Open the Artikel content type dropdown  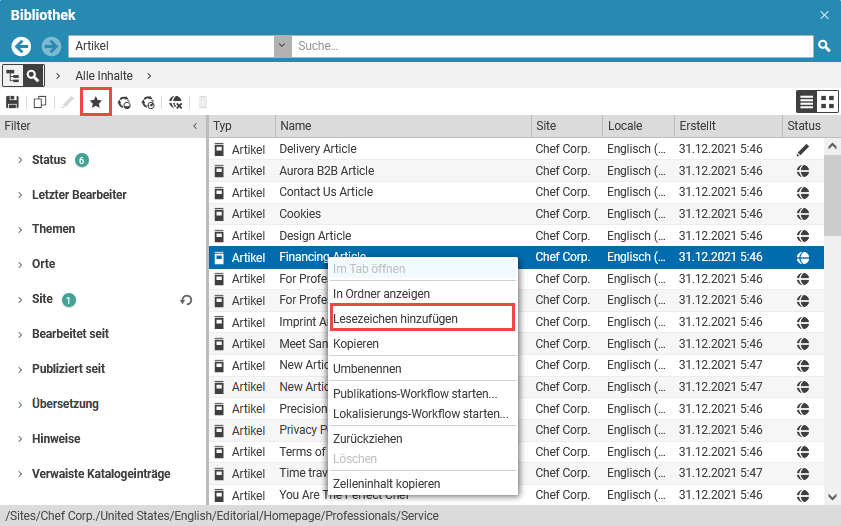pyautogui.click(x=281, y=46)
